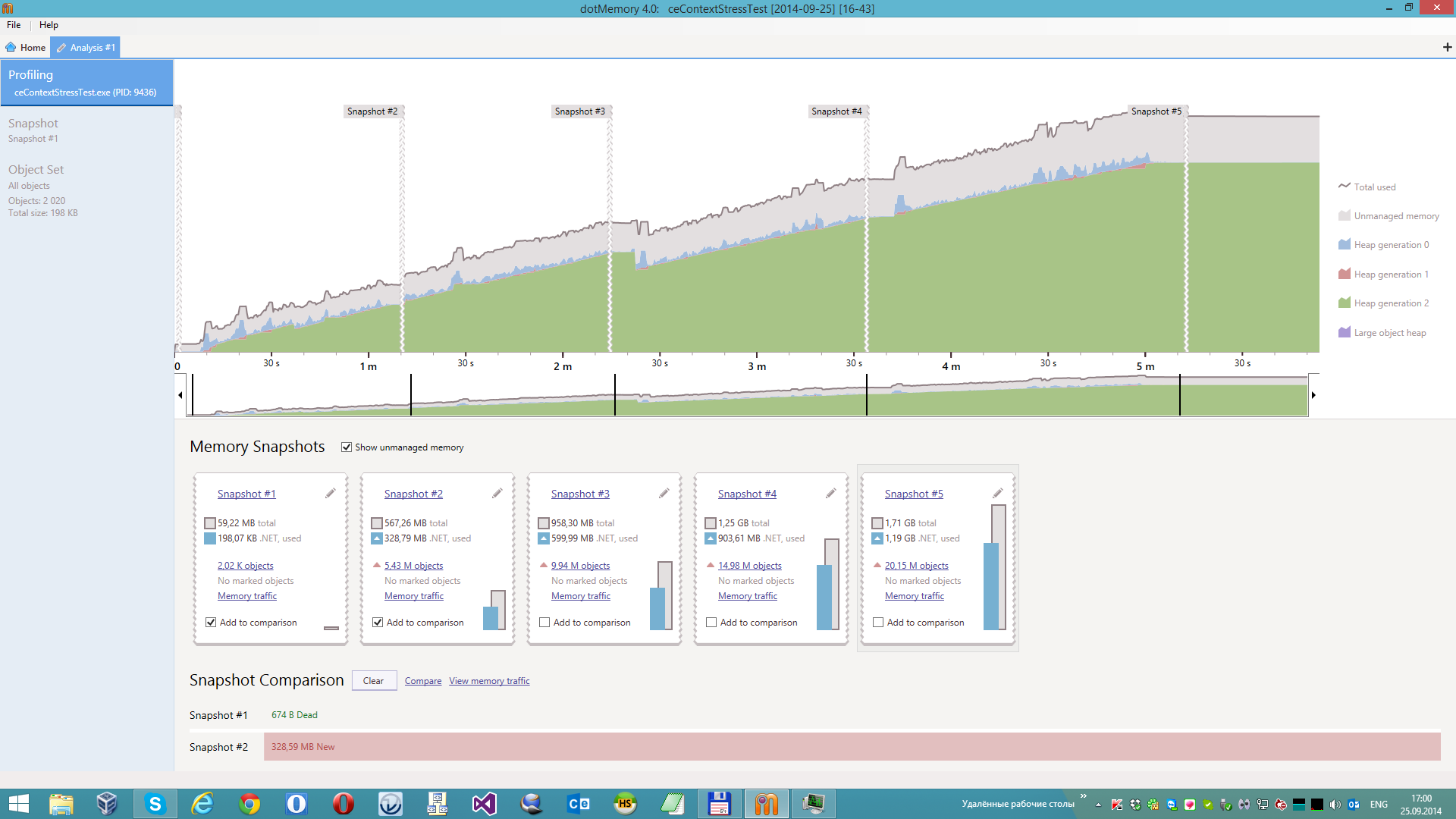Screen dimensions: 1456x819
Task: Click Snapshot #3 marker on timeline
Action: 580,111
